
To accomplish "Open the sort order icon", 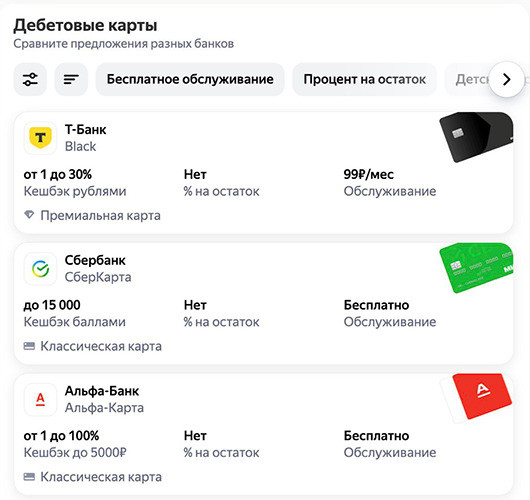I will point(71,79).
